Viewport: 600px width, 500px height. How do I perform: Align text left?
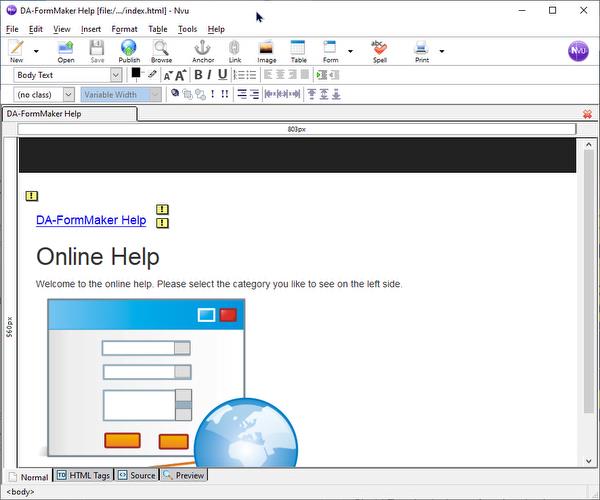[x=268, y=75]
